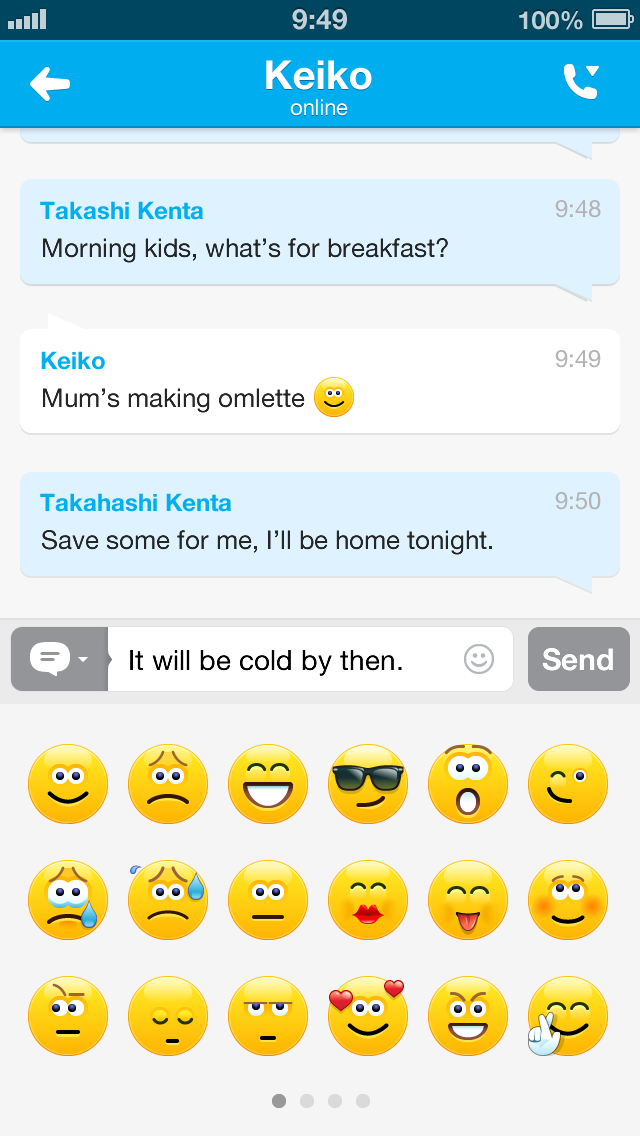Select the sad frowning emoticon
This screenshot has height=1136, width=640.
167,783
